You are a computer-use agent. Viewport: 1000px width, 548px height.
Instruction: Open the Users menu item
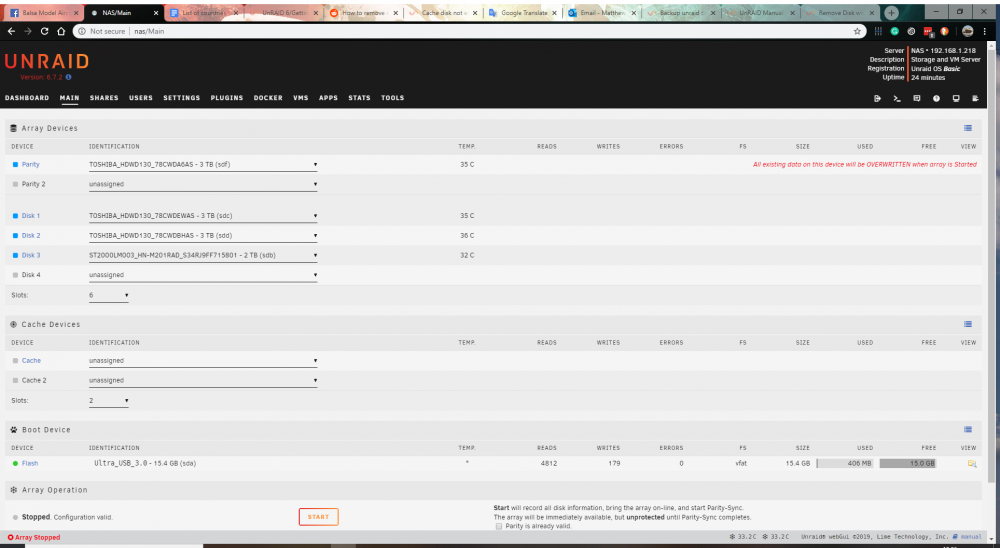141,98
